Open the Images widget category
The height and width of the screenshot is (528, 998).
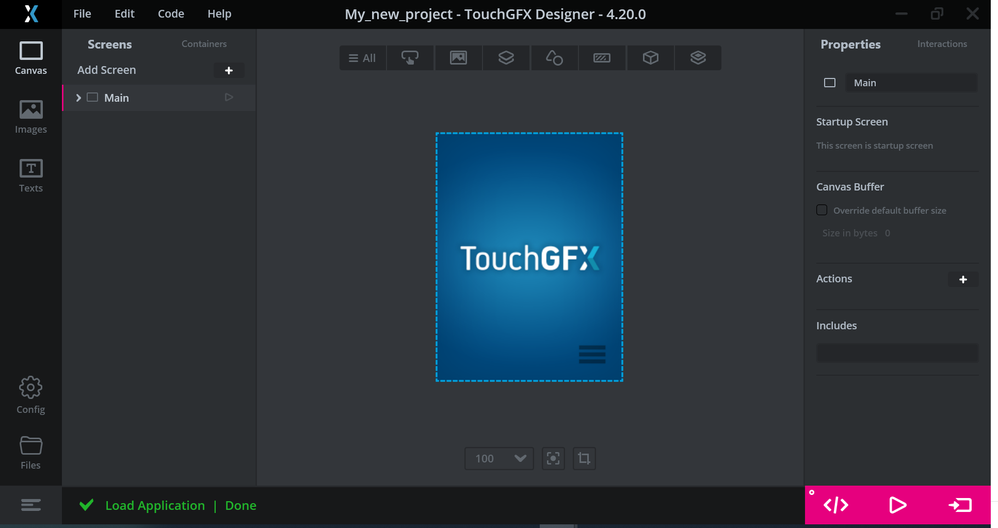458,58
